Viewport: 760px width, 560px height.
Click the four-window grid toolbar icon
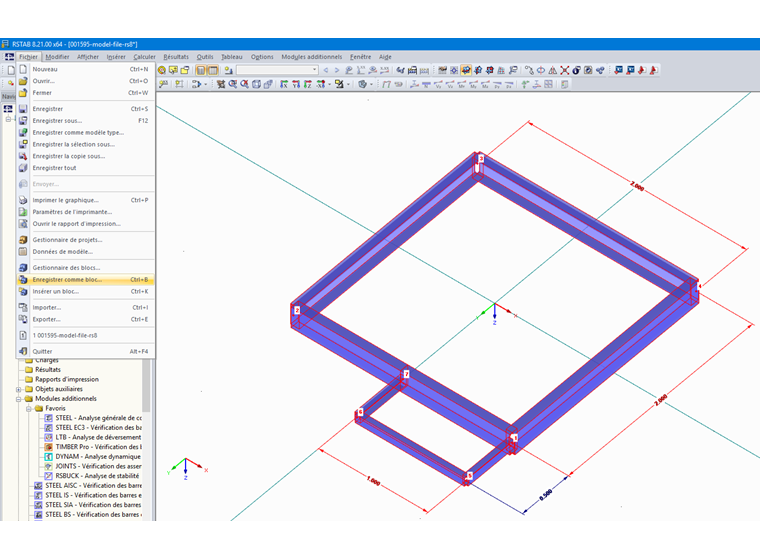click(x=549, y=84)
